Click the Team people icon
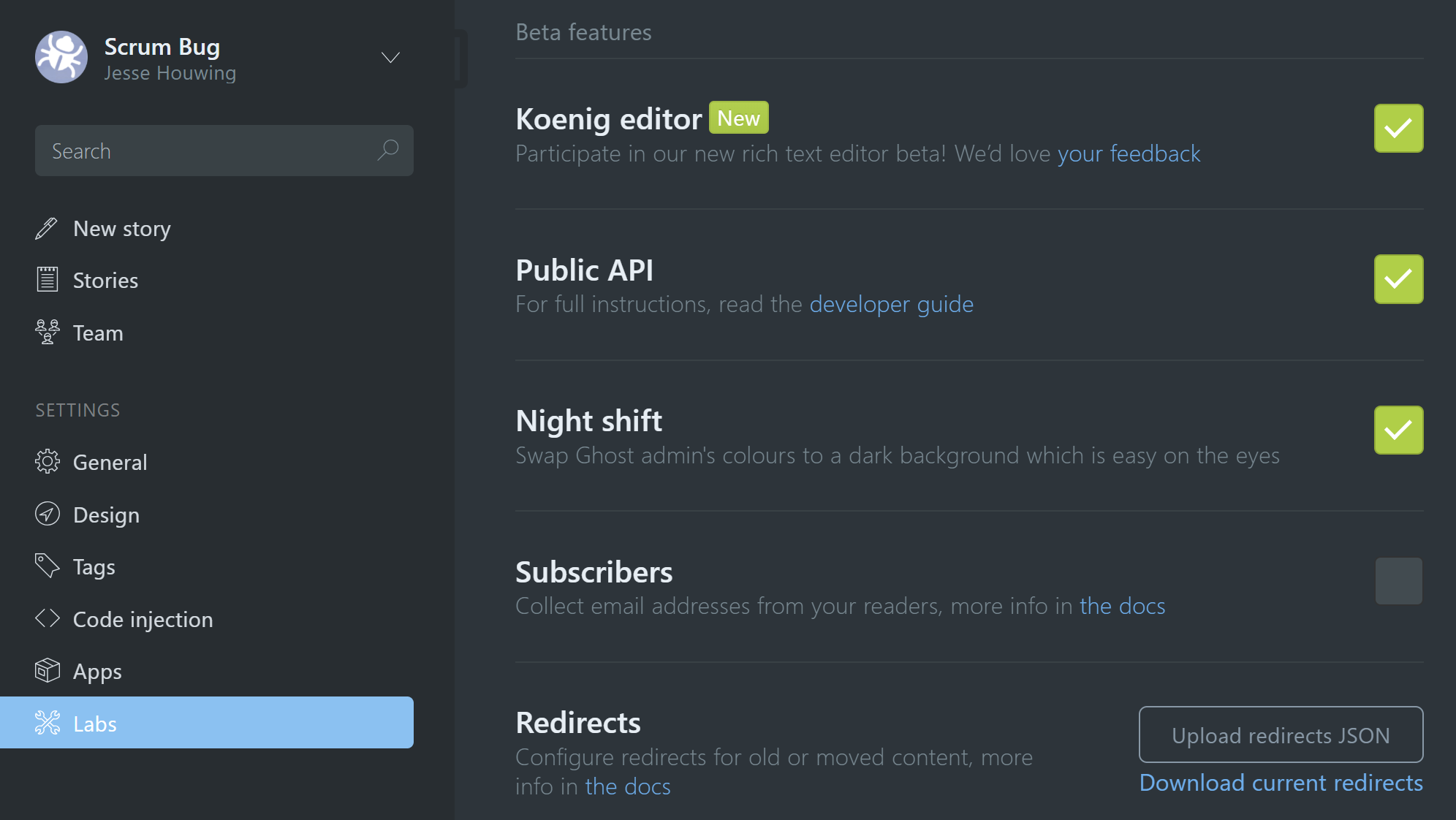 tap(48, 333)
